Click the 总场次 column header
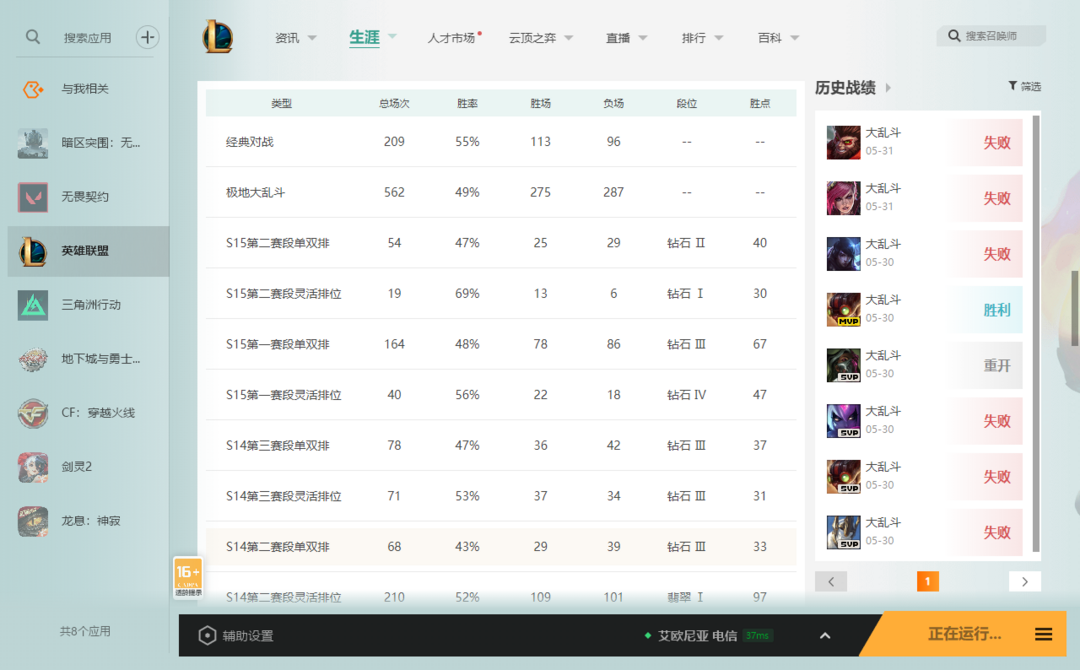Screen dimensions: 1080x670 tap(394, 103)
